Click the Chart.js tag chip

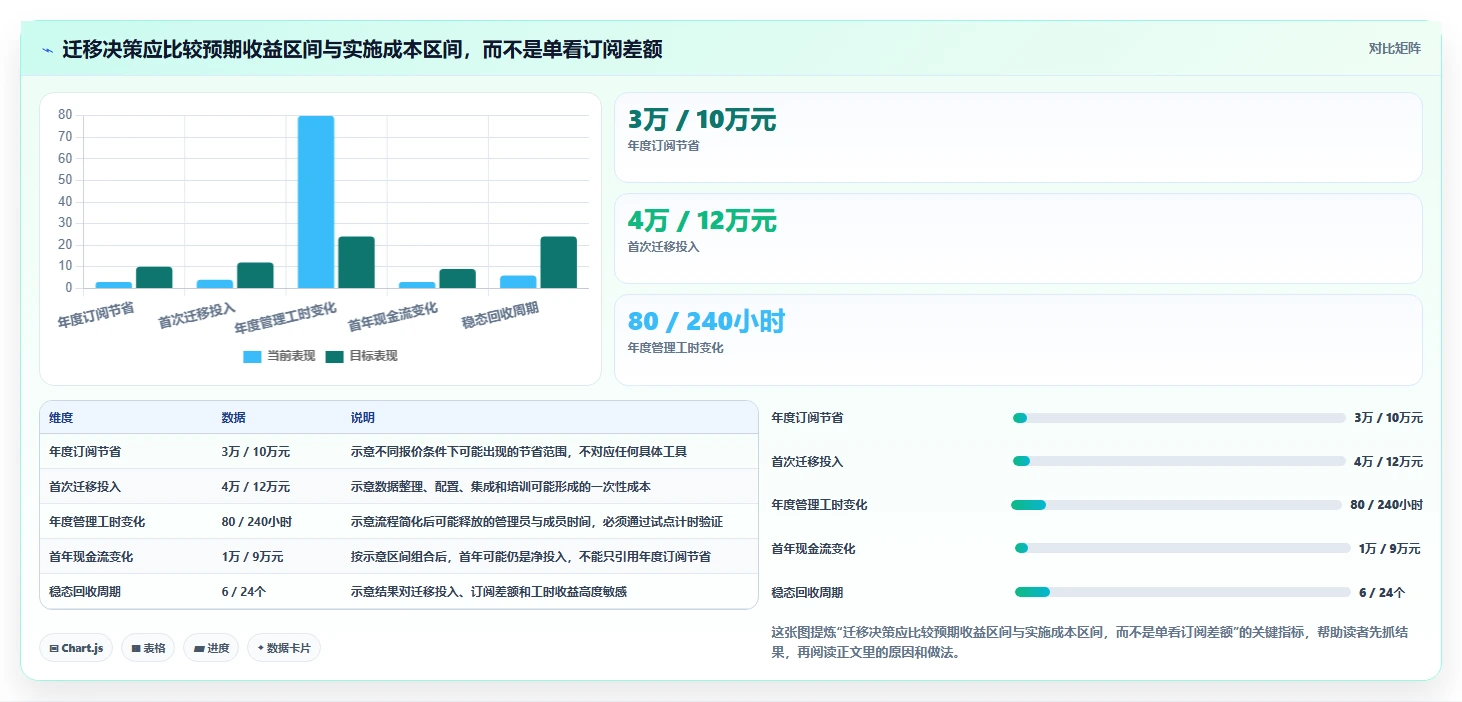click(76, 648)
